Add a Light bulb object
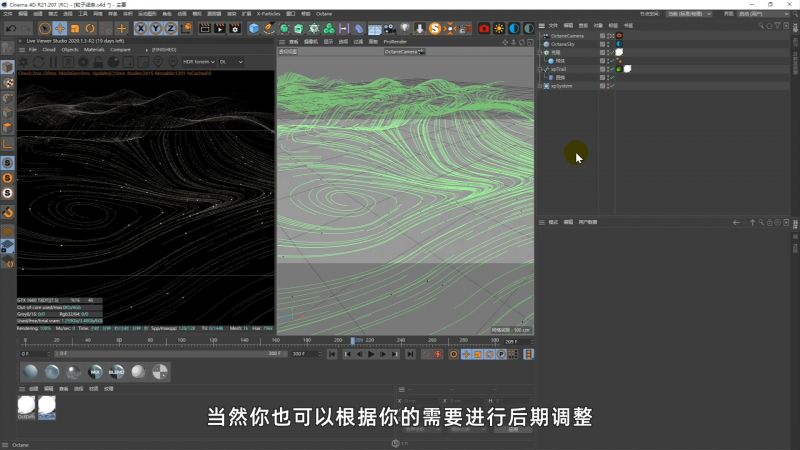800x450 pixels. click(405, 29)
